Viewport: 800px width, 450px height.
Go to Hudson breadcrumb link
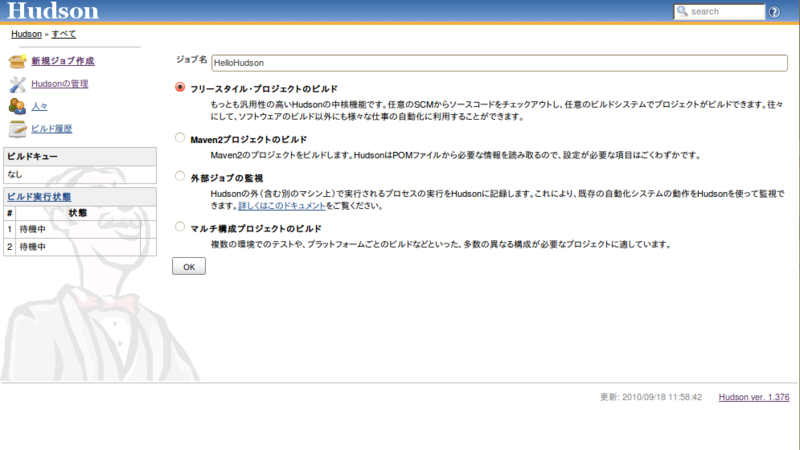click(26, 34)
